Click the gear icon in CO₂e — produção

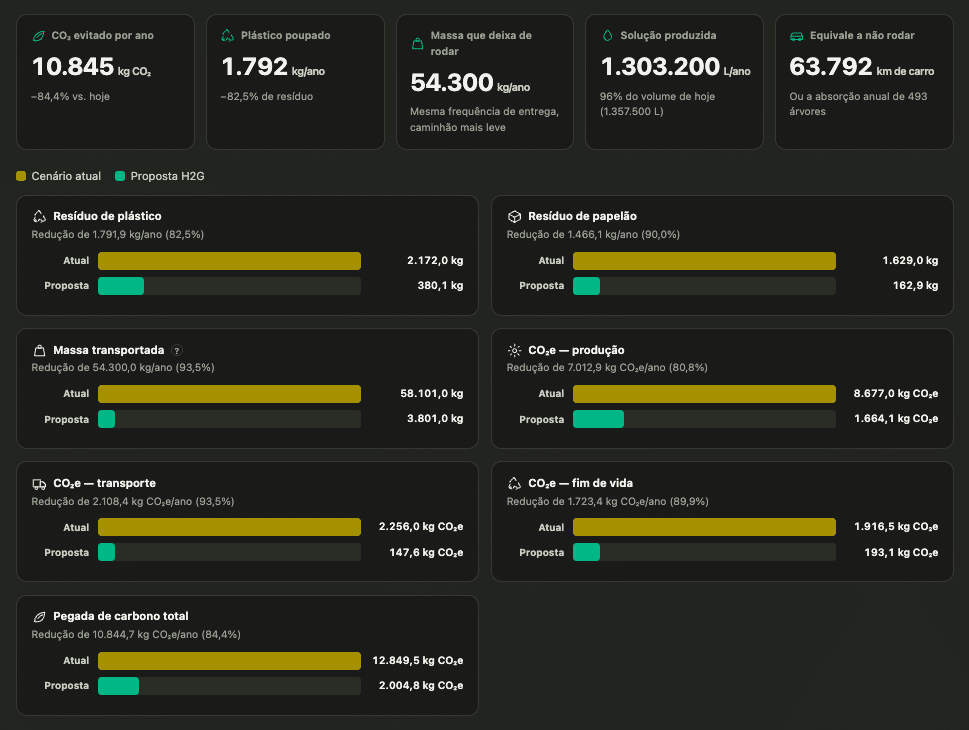[514, 350]
